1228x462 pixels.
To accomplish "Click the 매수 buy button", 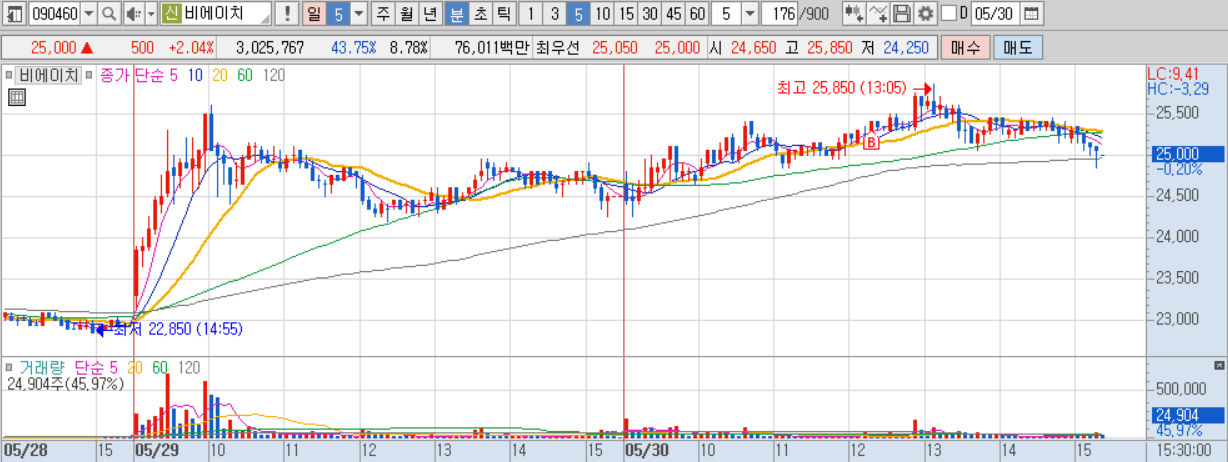I will (x=966, y=47).
